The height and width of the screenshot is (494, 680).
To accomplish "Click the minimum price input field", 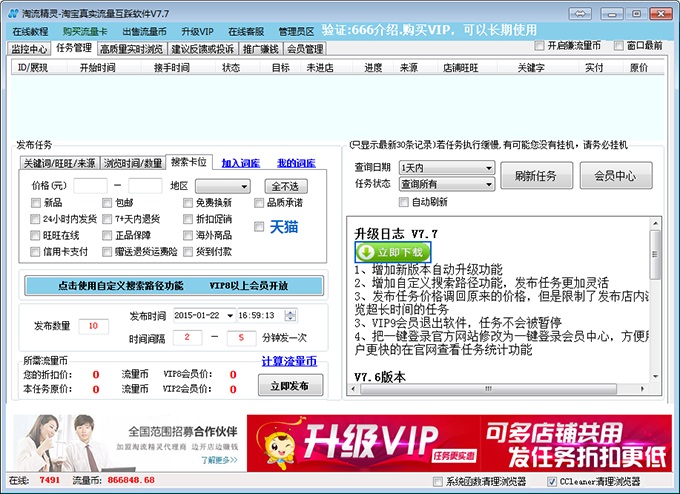I will coord(91,186).
